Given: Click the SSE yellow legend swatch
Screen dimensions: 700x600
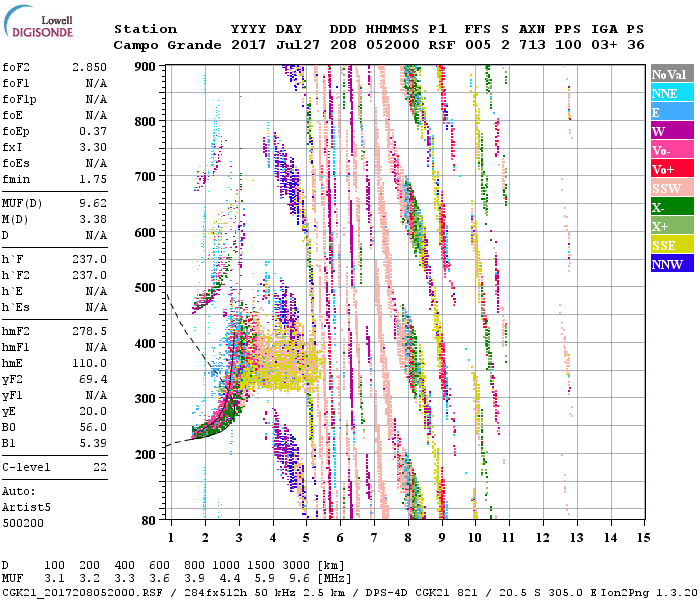Looking at the screenshot, I should click(670, 245).
